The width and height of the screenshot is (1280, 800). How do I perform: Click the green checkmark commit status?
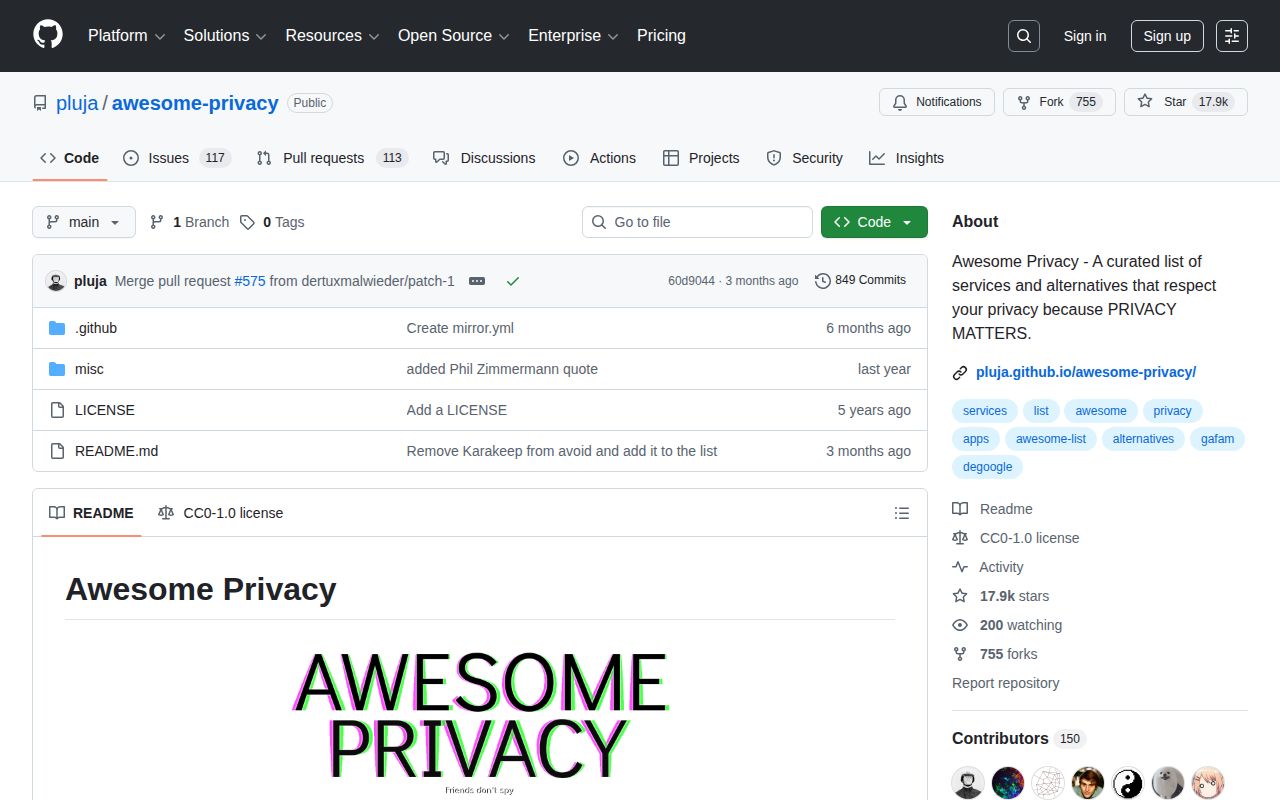click(x=513, y=281)
